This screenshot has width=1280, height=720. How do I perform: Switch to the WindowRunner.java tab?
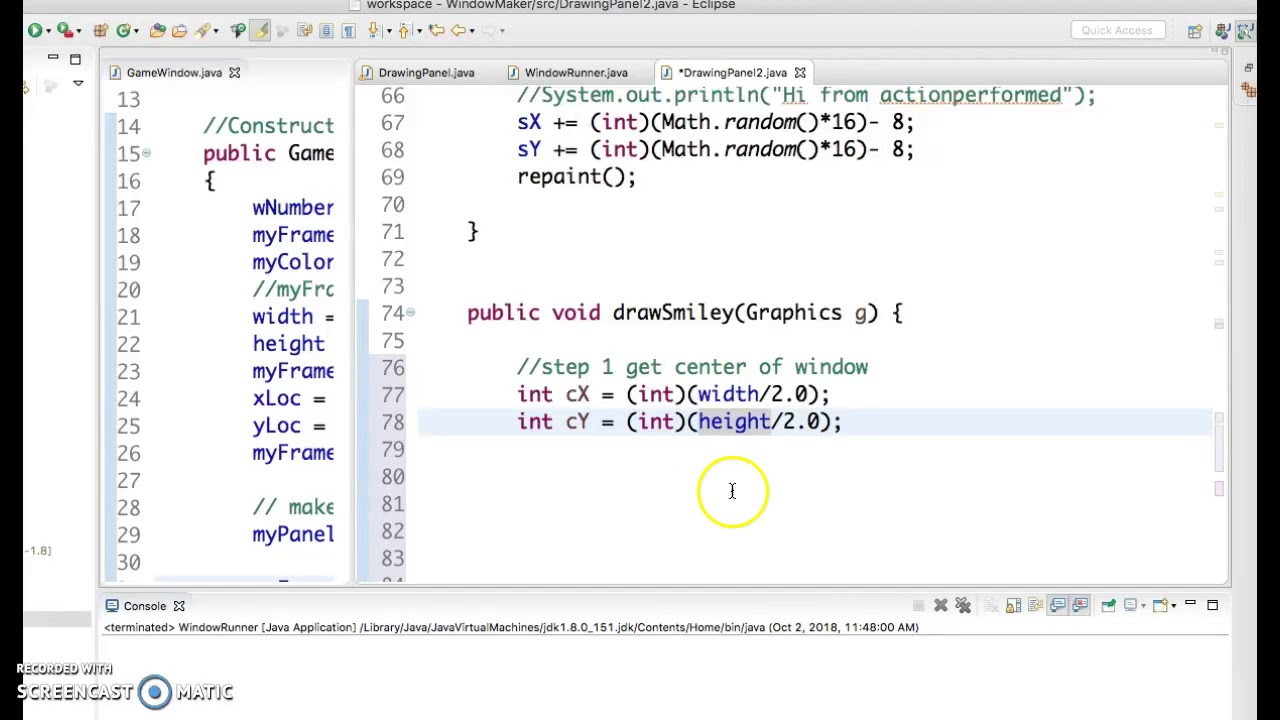tap(576, 72)
